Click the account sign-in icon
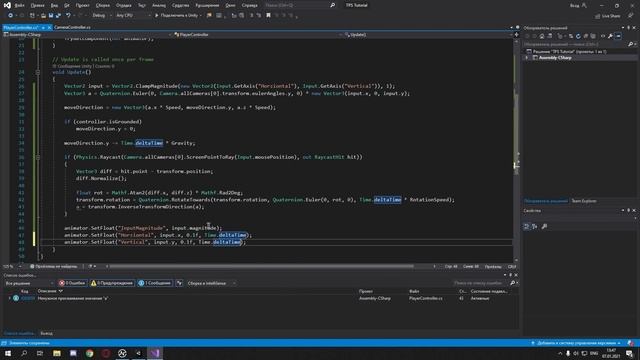The width and height of the screenshot is (640, 360). 584,5
